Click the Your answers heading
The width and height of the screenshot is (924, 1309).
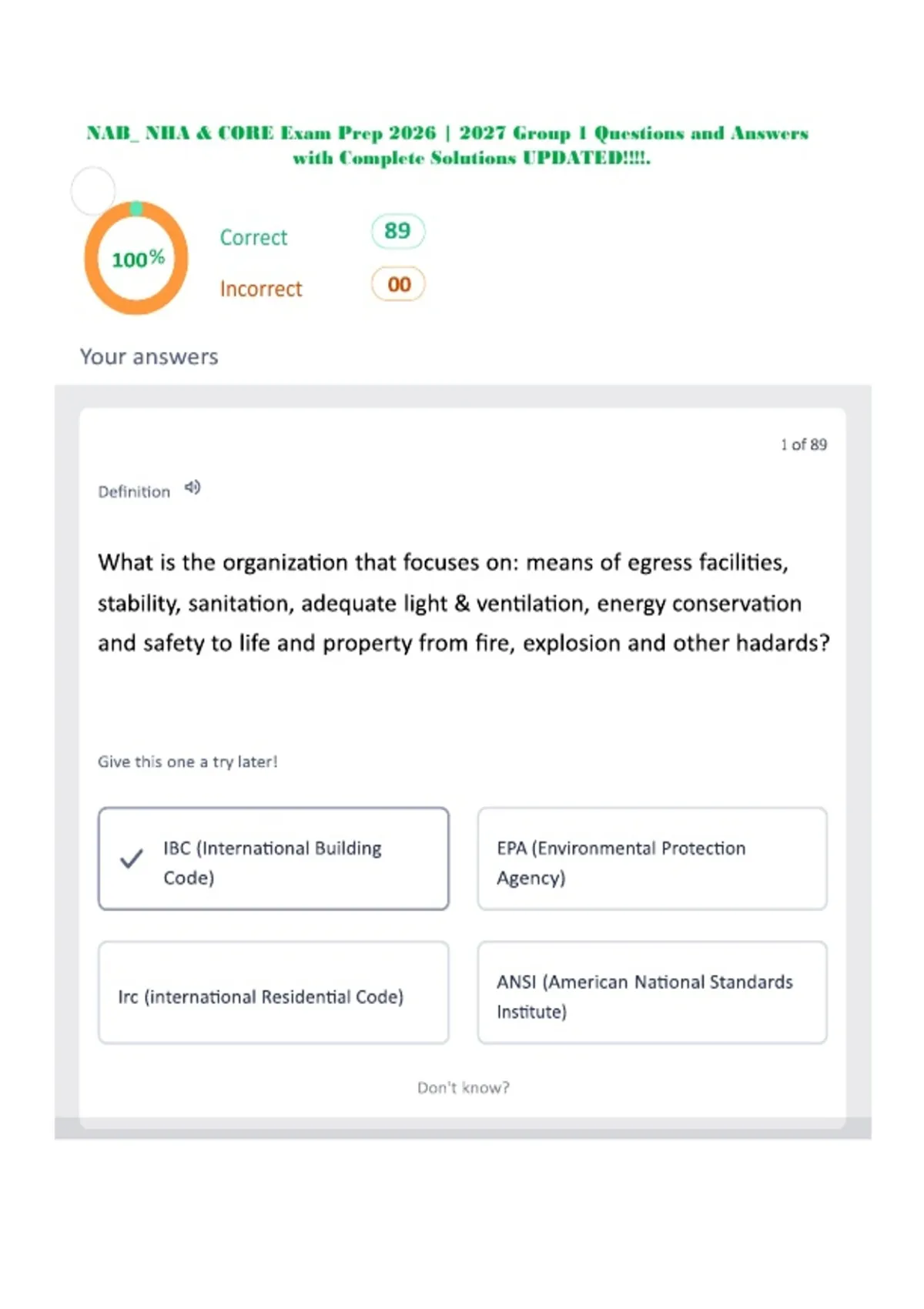click(149, 357)
